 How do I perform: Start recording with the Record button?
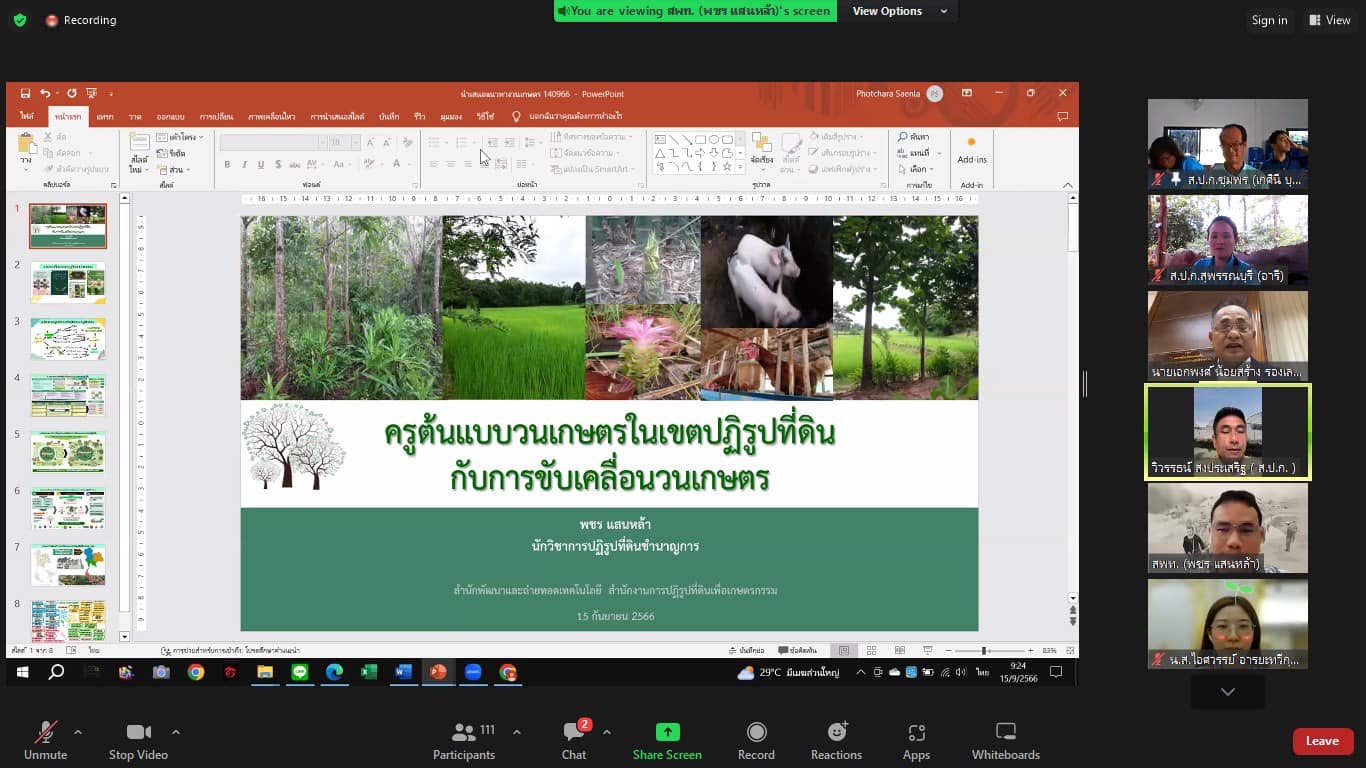point(756,740)
